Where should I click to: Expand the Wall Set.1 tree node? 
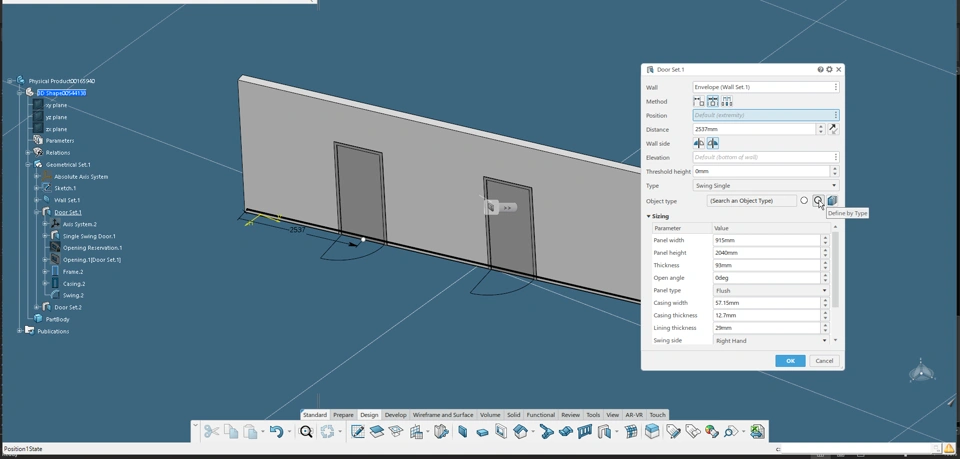(x=37, y=200)
